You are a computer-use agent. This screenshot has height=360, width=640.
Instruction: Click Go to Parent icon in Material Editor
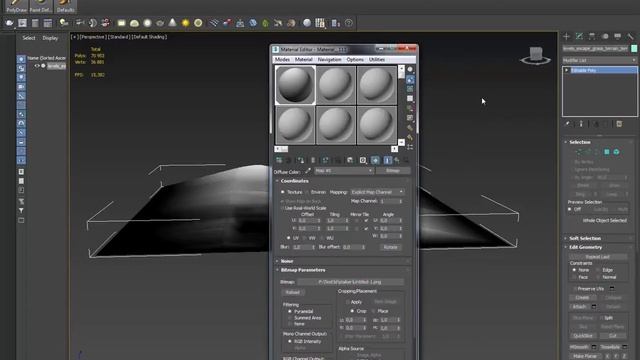(x=397, y=160)
